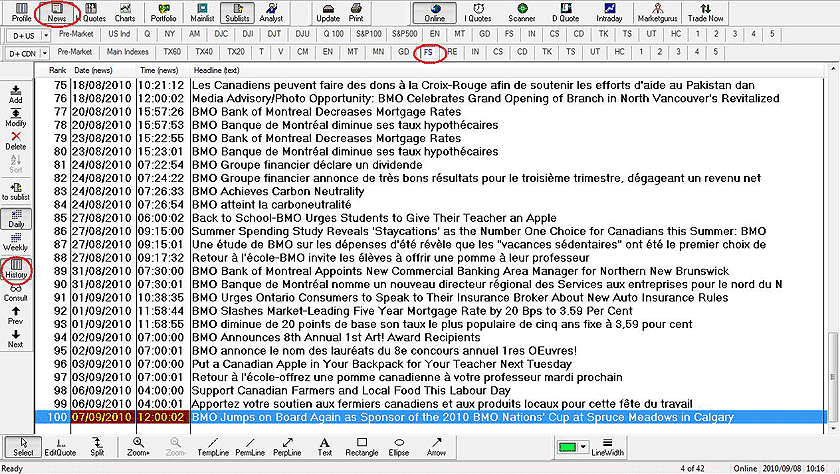
Task: Open the Scanner tool
Action: pos(522,13)
